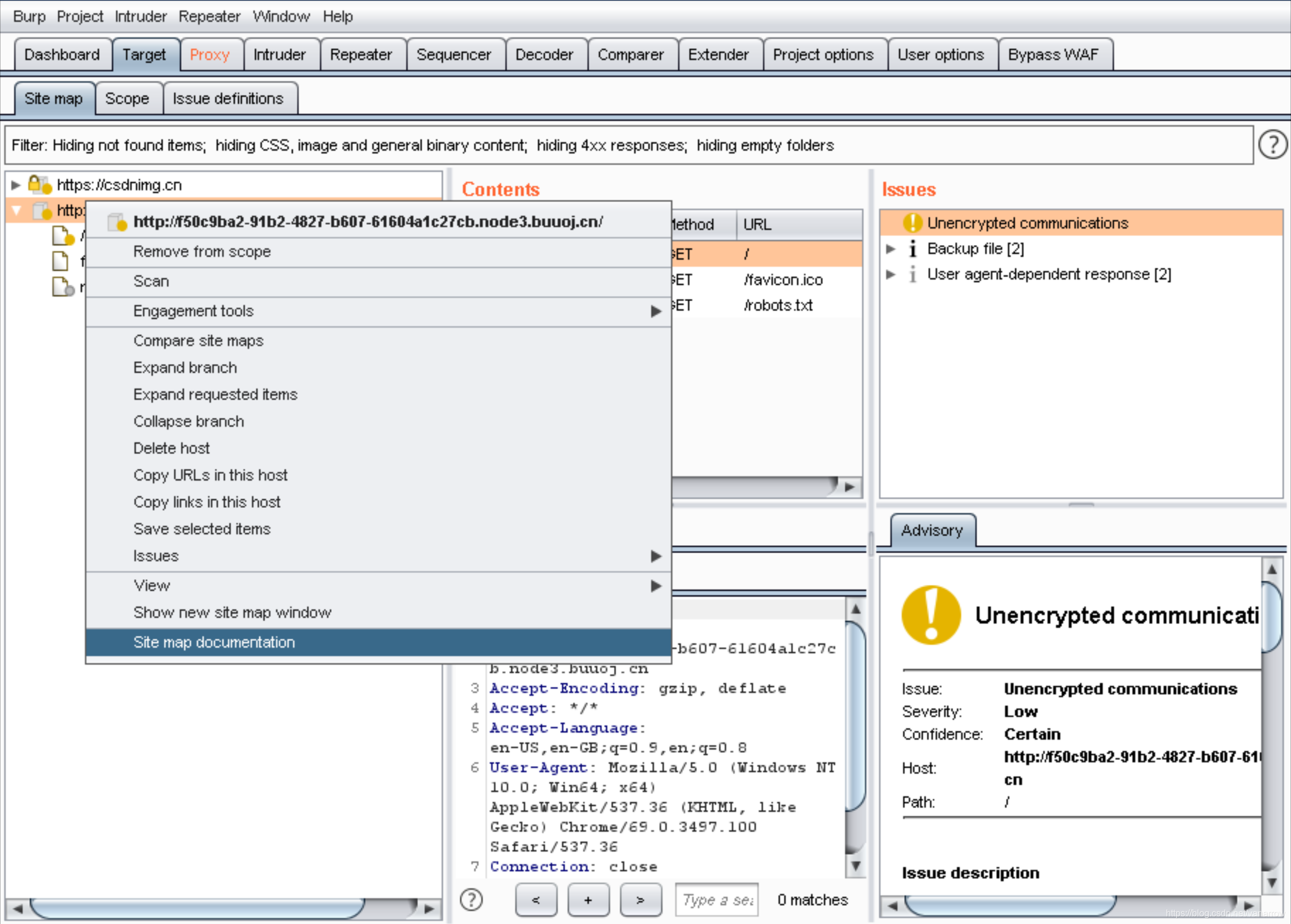The image size is (1291, 924).
Task: Click Copy URLs in this host option
Action: (209, 474)
